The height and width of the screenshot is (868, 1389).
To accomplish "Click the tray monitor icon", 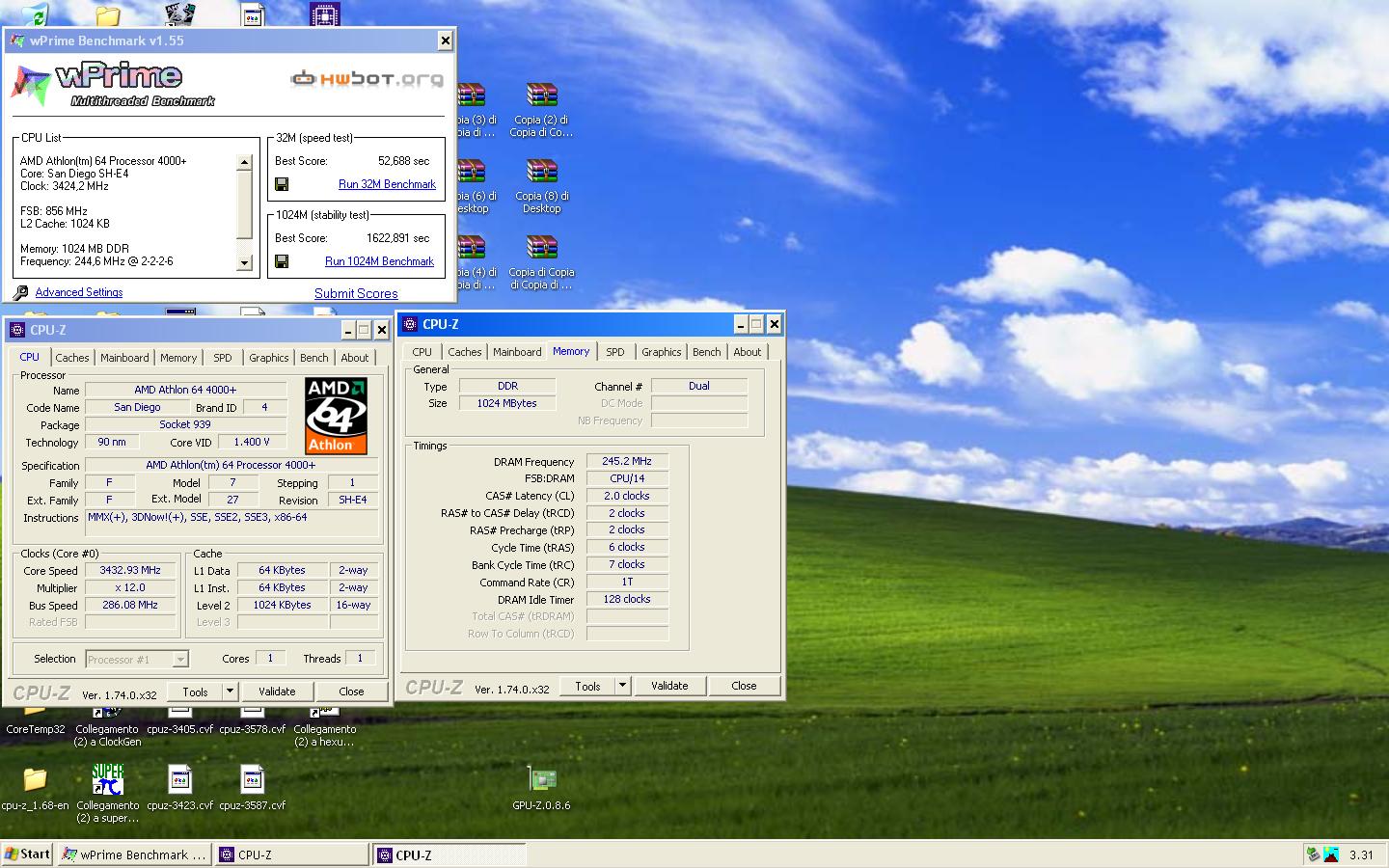I will (1331, 854).
